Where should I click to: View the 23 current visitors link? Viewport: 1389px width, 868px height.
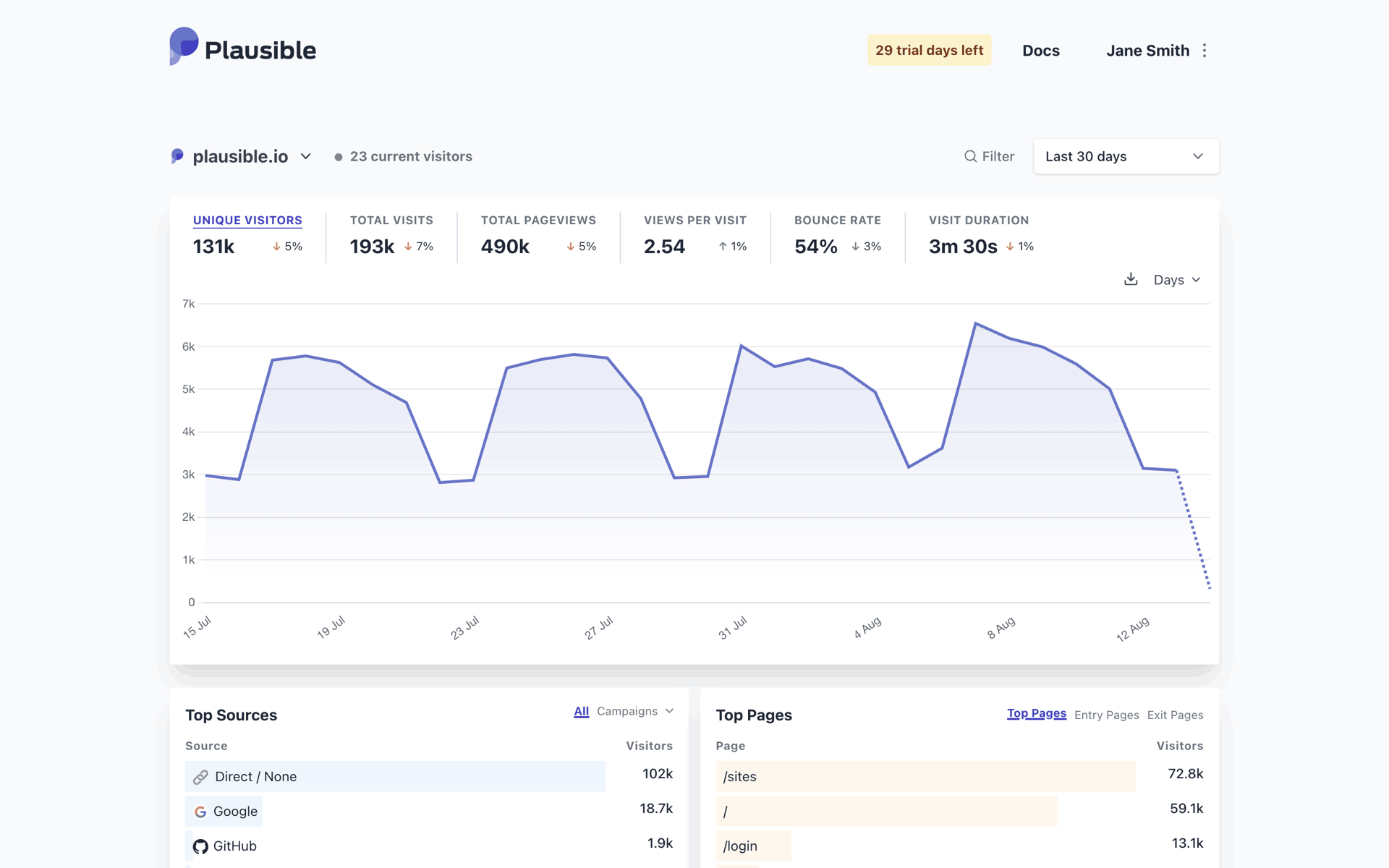click(403, 156)
